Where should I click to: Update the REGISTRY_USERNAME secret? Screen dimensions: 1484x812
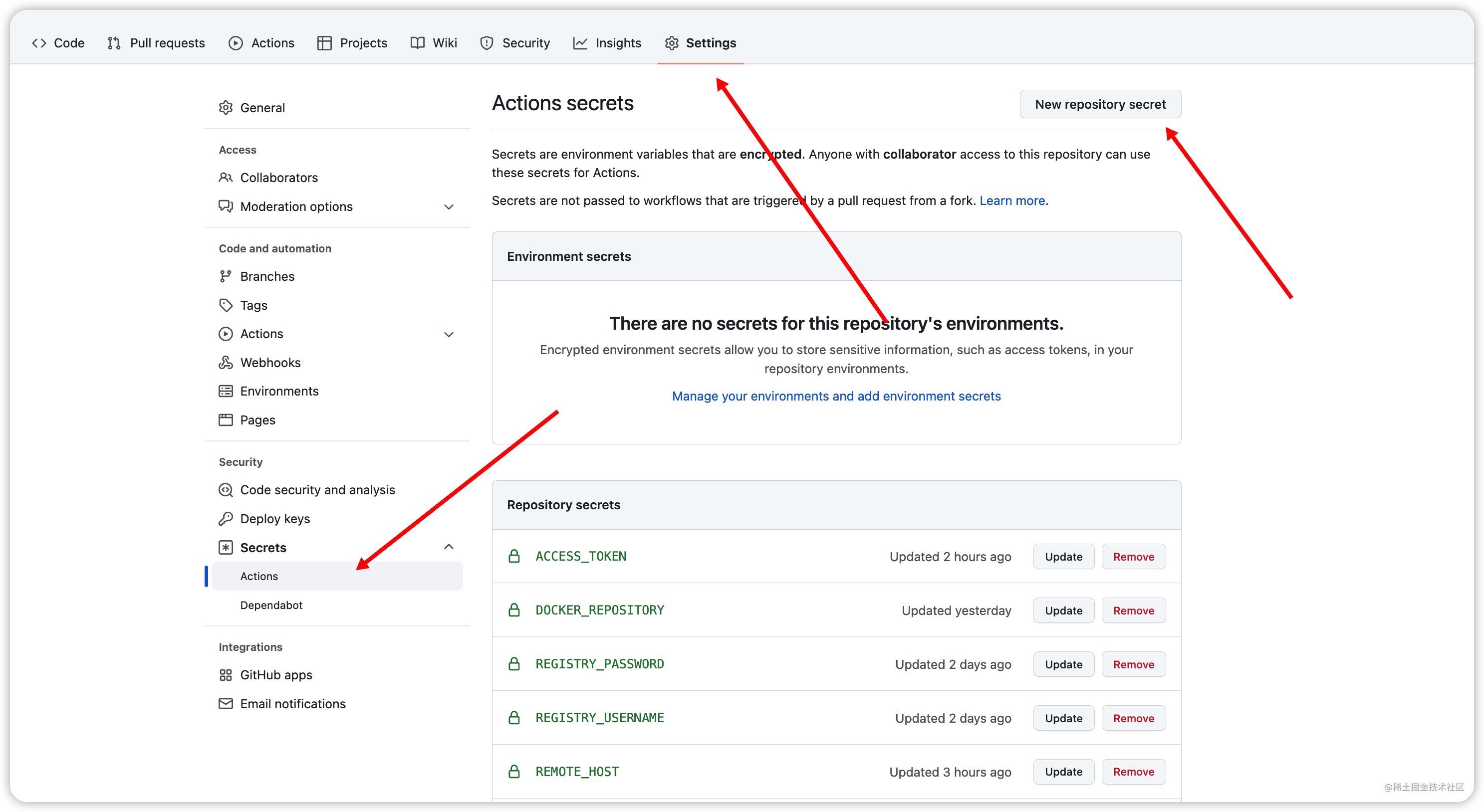[x=1063, y=718]
